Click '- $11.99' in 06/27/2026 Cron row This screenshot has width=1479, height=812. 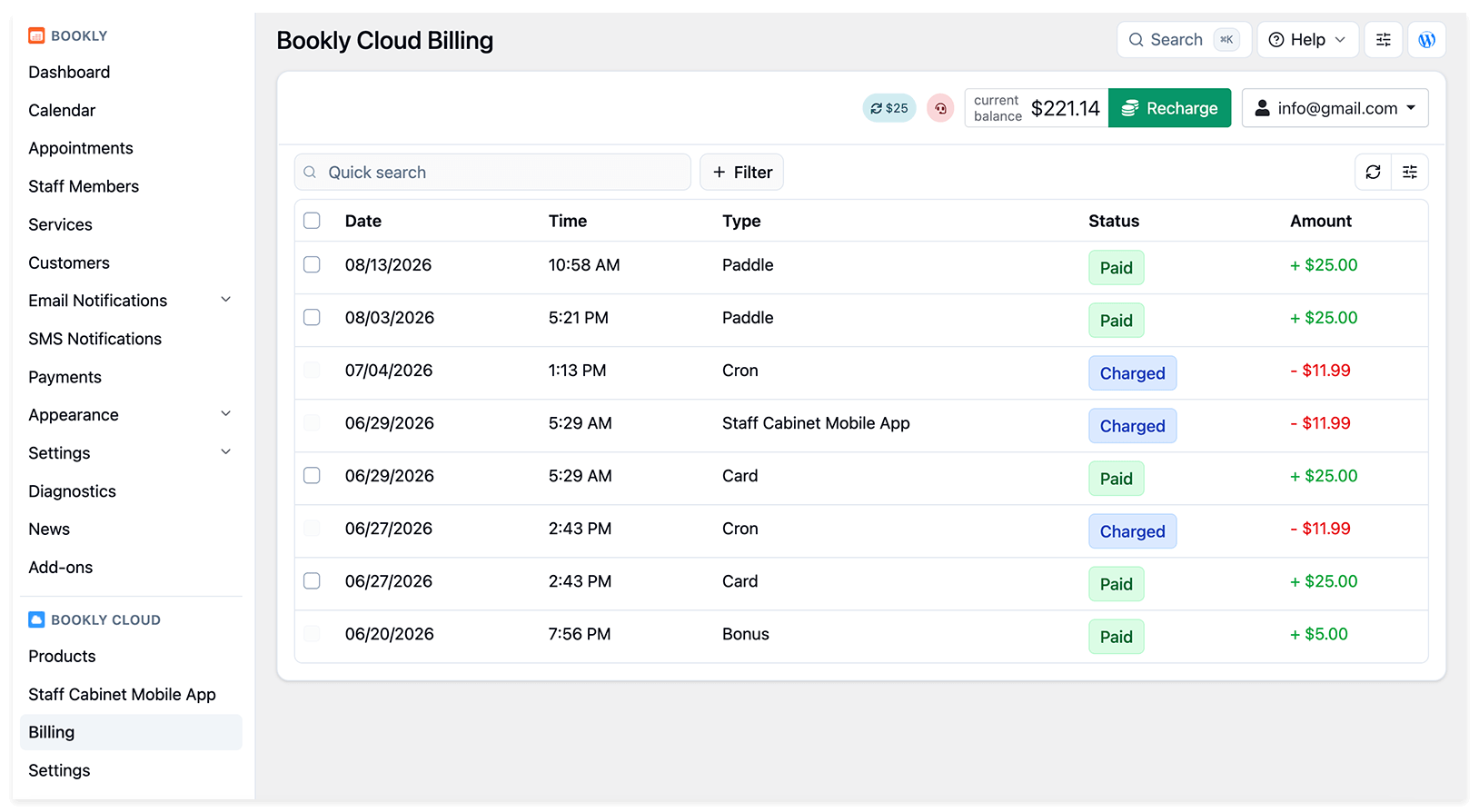(1321, 529)
